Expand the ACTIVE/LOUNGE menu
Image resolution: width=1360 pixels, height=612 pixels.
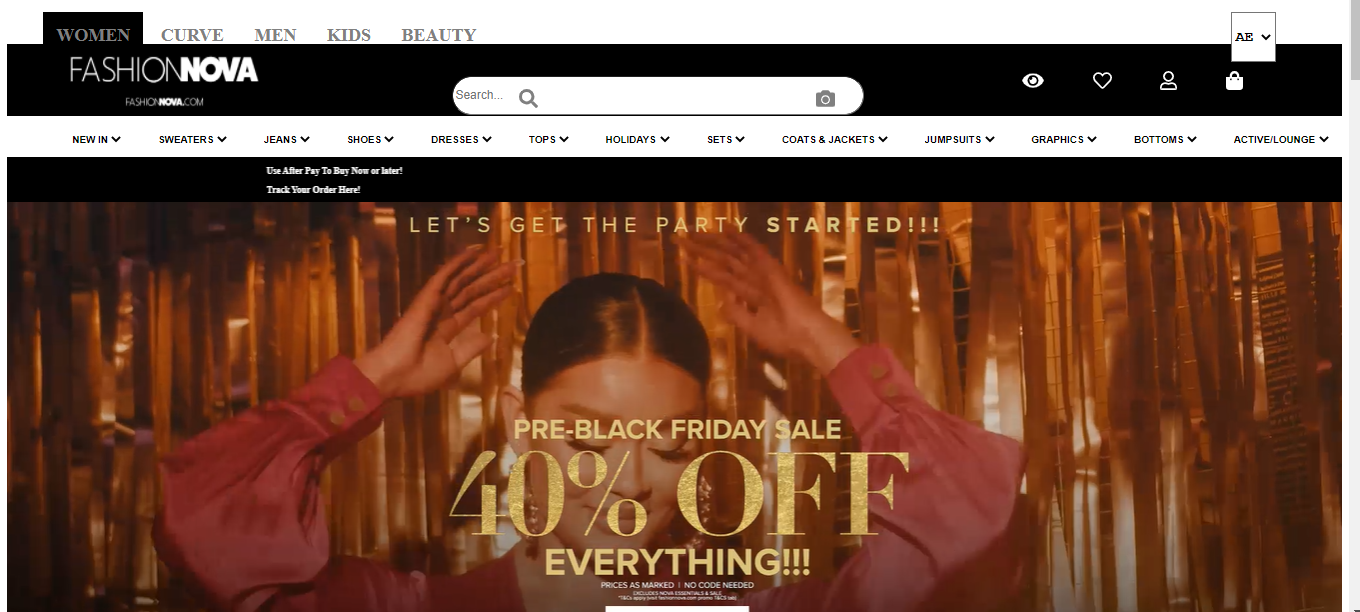coord(1281,139)
